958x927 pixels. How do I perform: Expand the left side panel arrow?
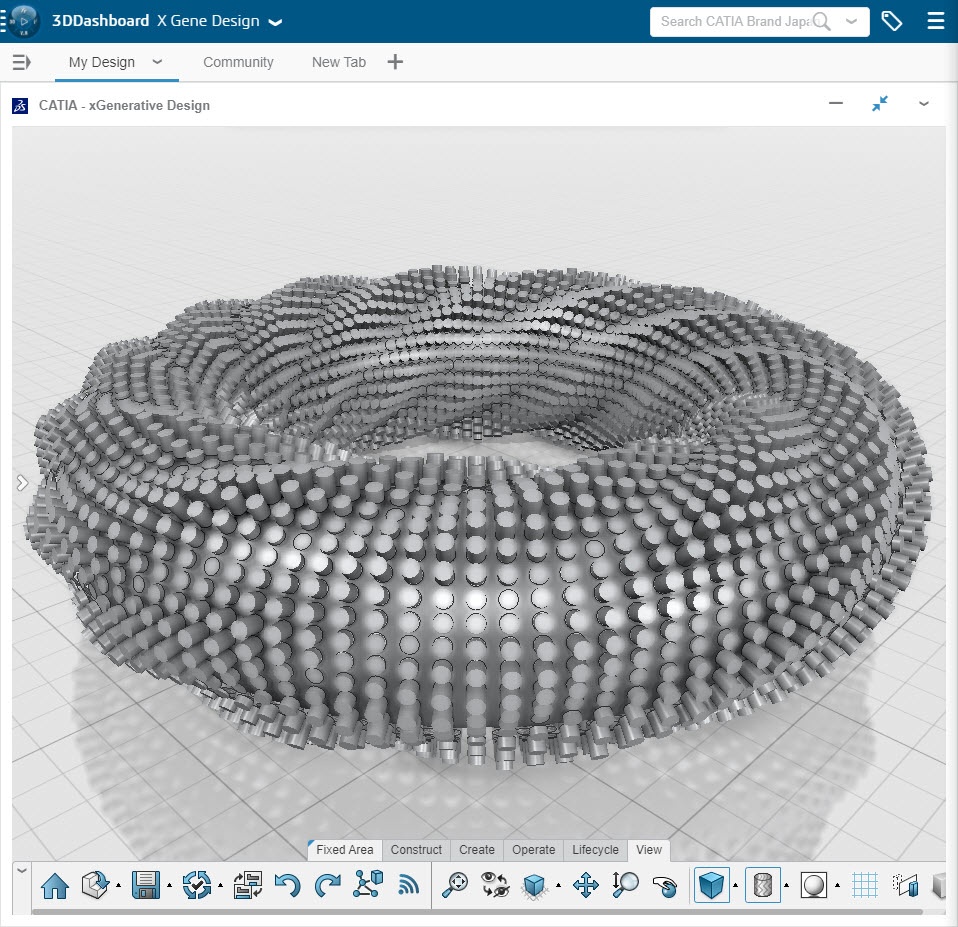(22, 483)
